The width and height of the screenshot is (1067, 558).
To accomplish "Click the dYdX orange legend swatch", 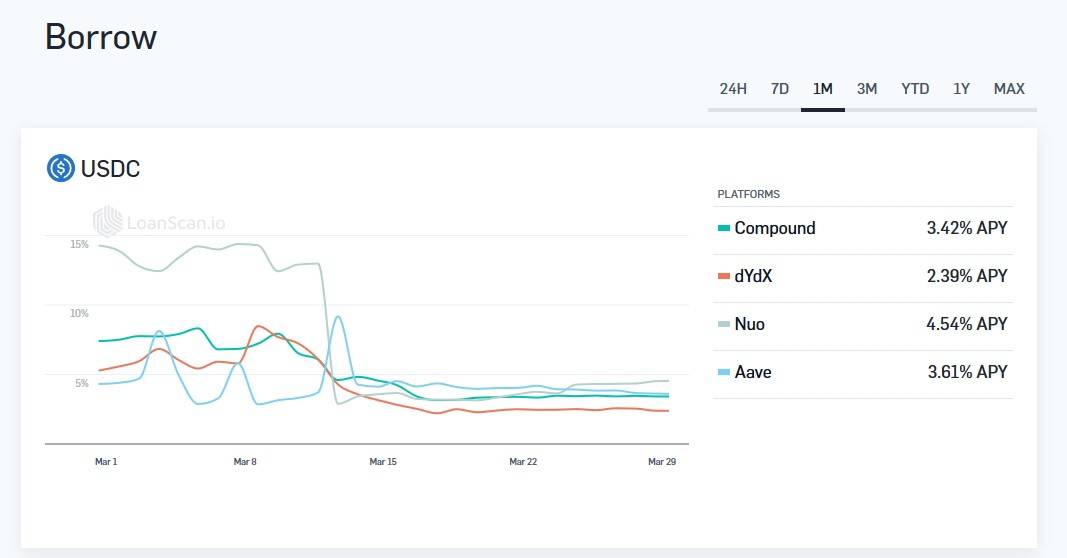I will (724, 276).
